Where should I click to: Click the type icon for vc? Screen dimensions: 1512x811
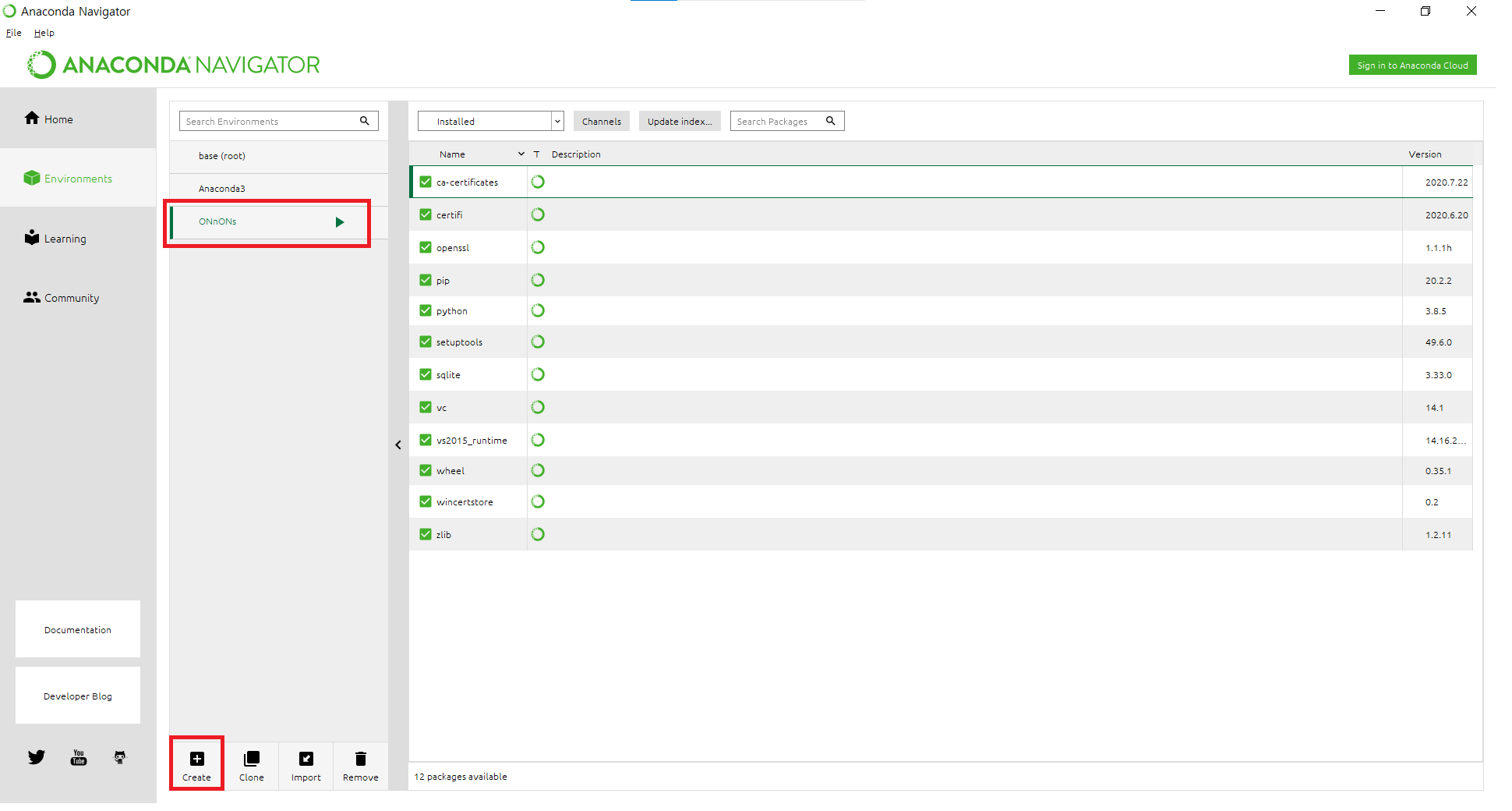coord(538,407)
